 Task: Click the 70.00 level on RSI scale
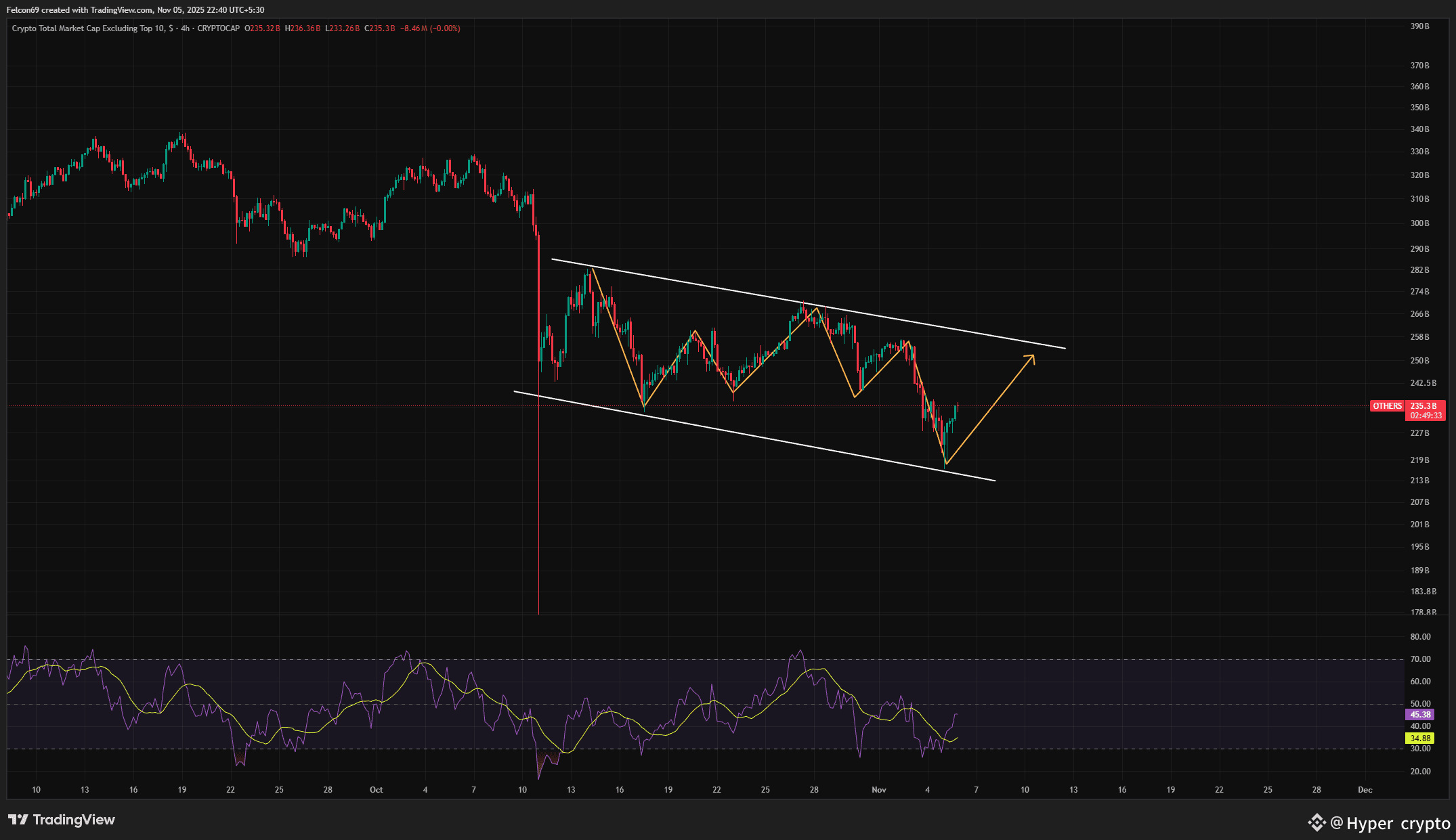point(1420,659)
